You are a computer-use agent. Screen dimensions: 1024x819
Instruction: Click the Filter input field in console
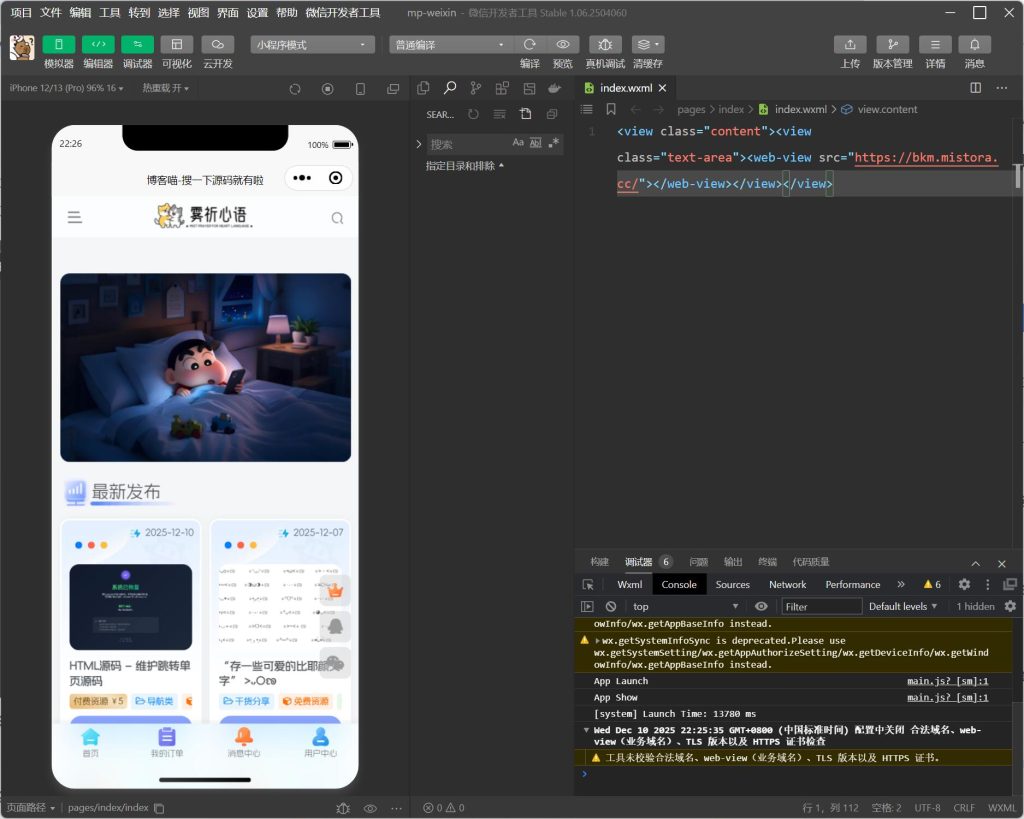click(821, 605)
